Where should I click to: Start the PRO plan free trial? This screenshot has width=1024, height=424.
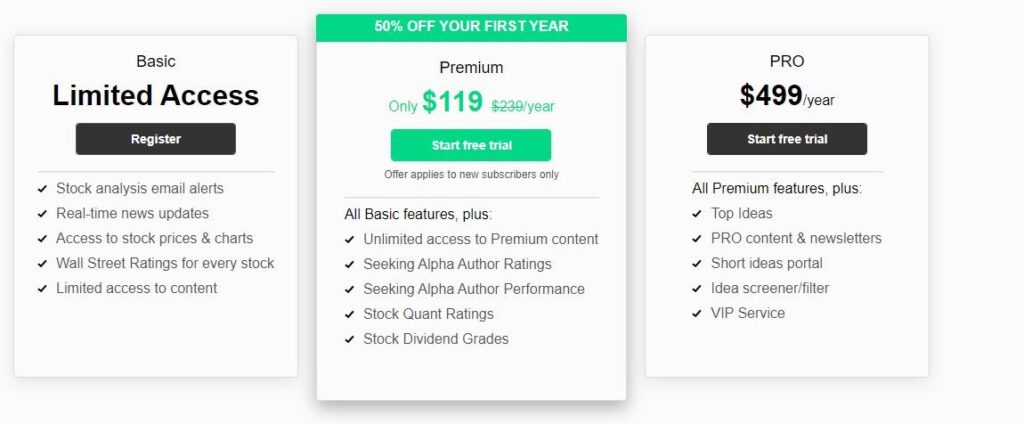click(x=786, y=139)
